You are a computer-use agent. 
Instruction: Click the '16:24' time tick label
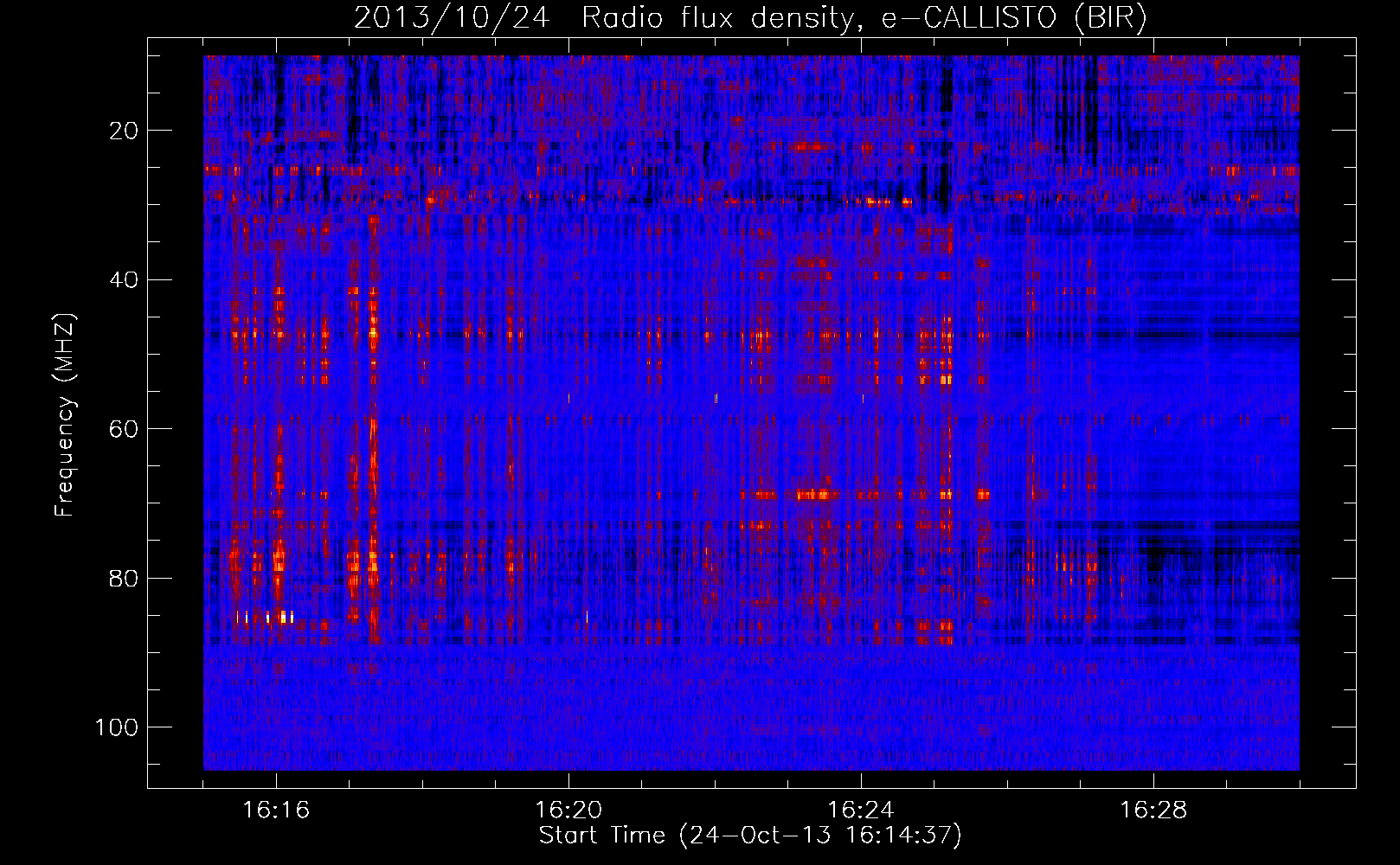click(x=861, y=811)
